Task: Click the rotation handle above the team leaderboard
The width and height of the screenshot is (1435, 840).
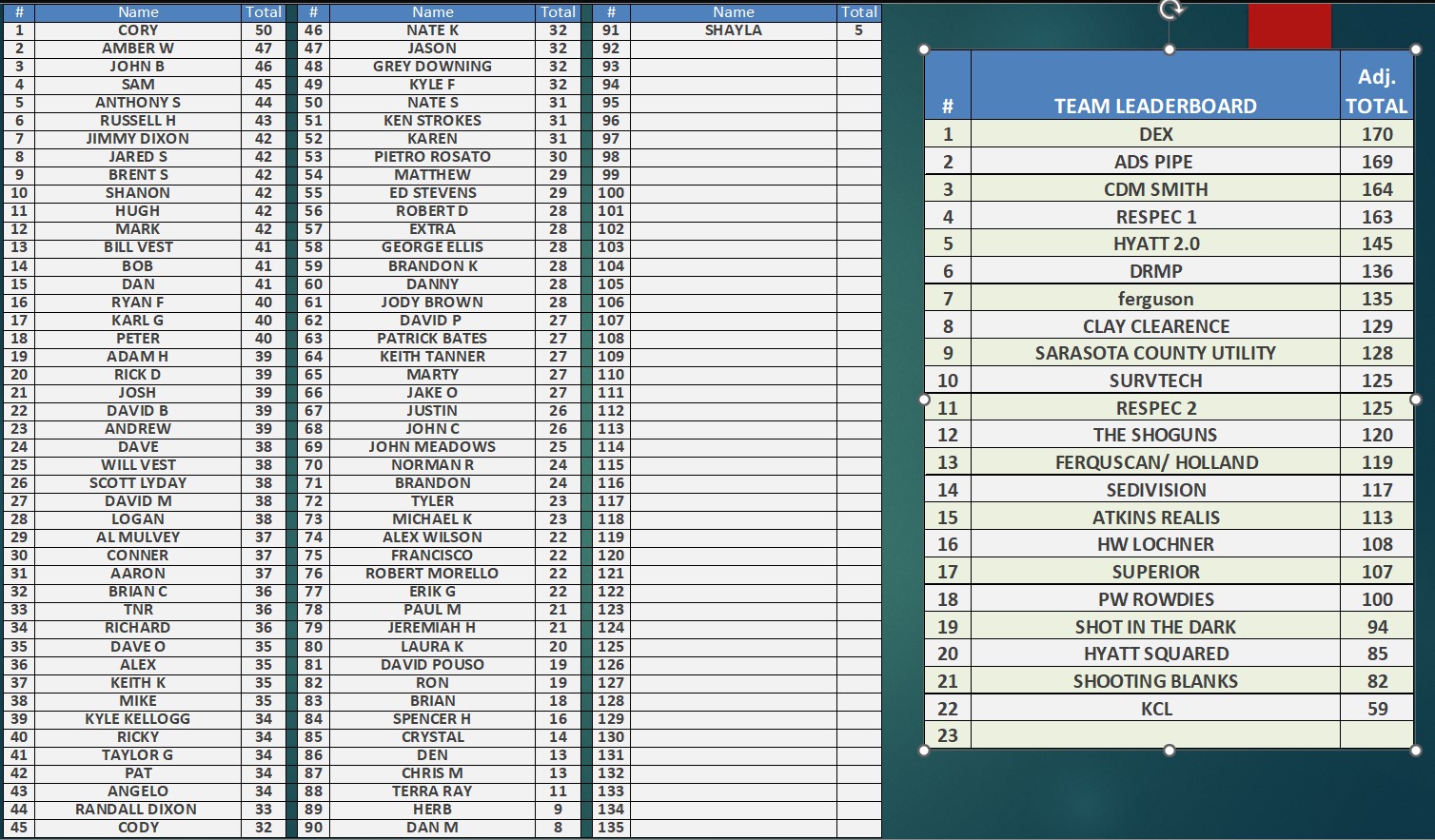Action: coord(1170,10)
